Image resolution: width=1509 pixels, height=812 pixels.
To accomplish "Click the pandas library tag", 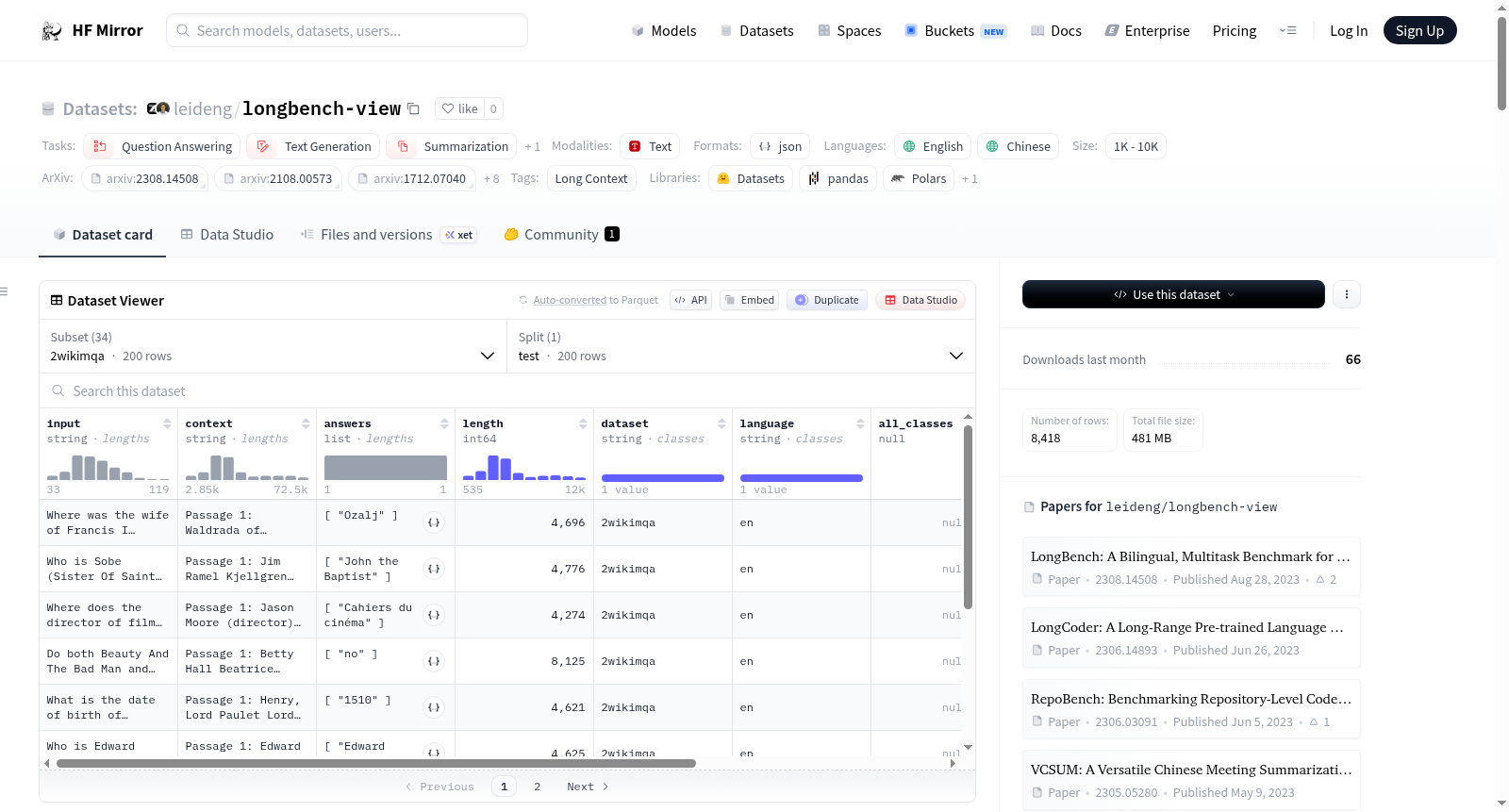I will click(838, 178).
